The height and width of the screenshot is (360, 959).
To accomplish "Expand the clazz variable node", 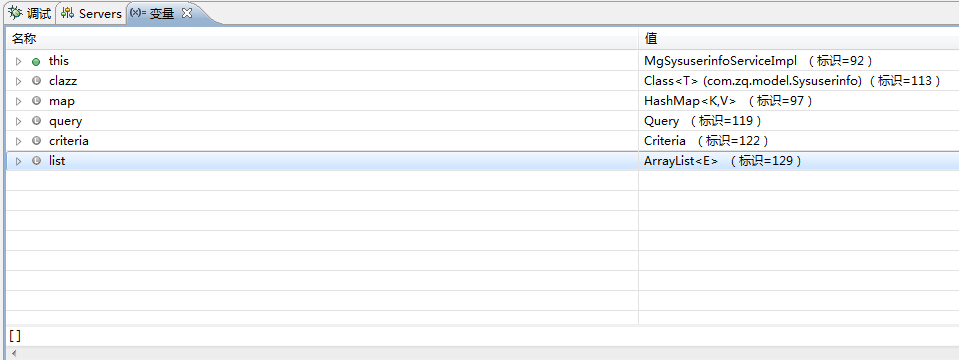I will (x=18, y=81).
